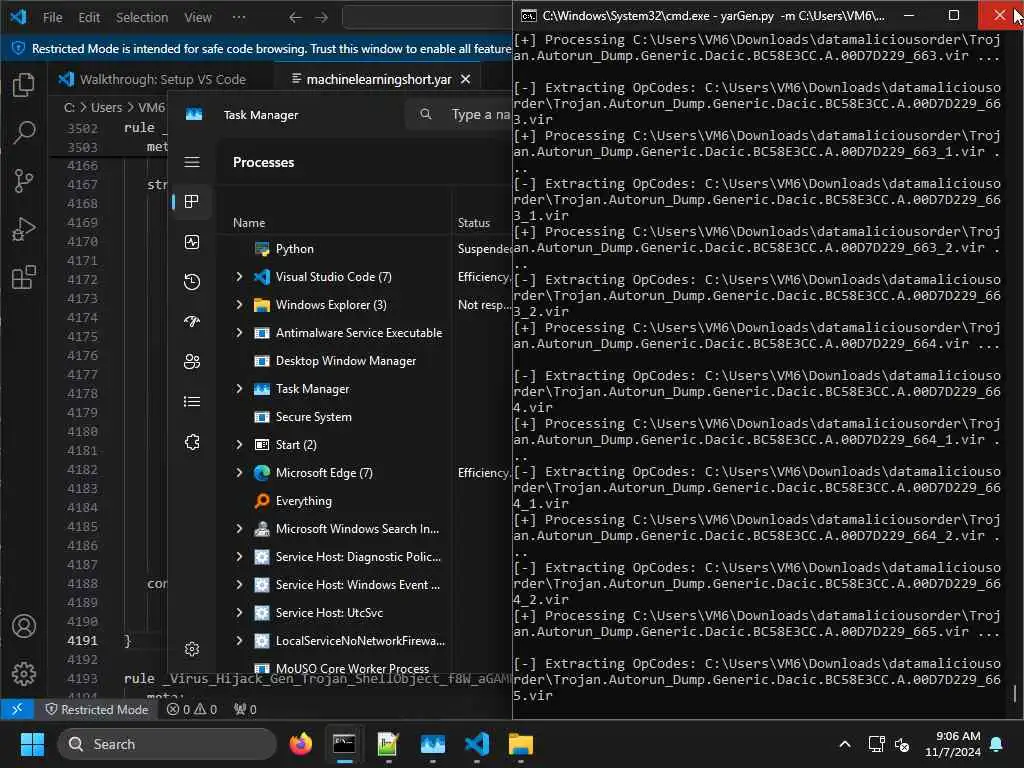This screenshot has height=768, width=1024.
Task: Select Everything process row
Action: click(365, 501)
